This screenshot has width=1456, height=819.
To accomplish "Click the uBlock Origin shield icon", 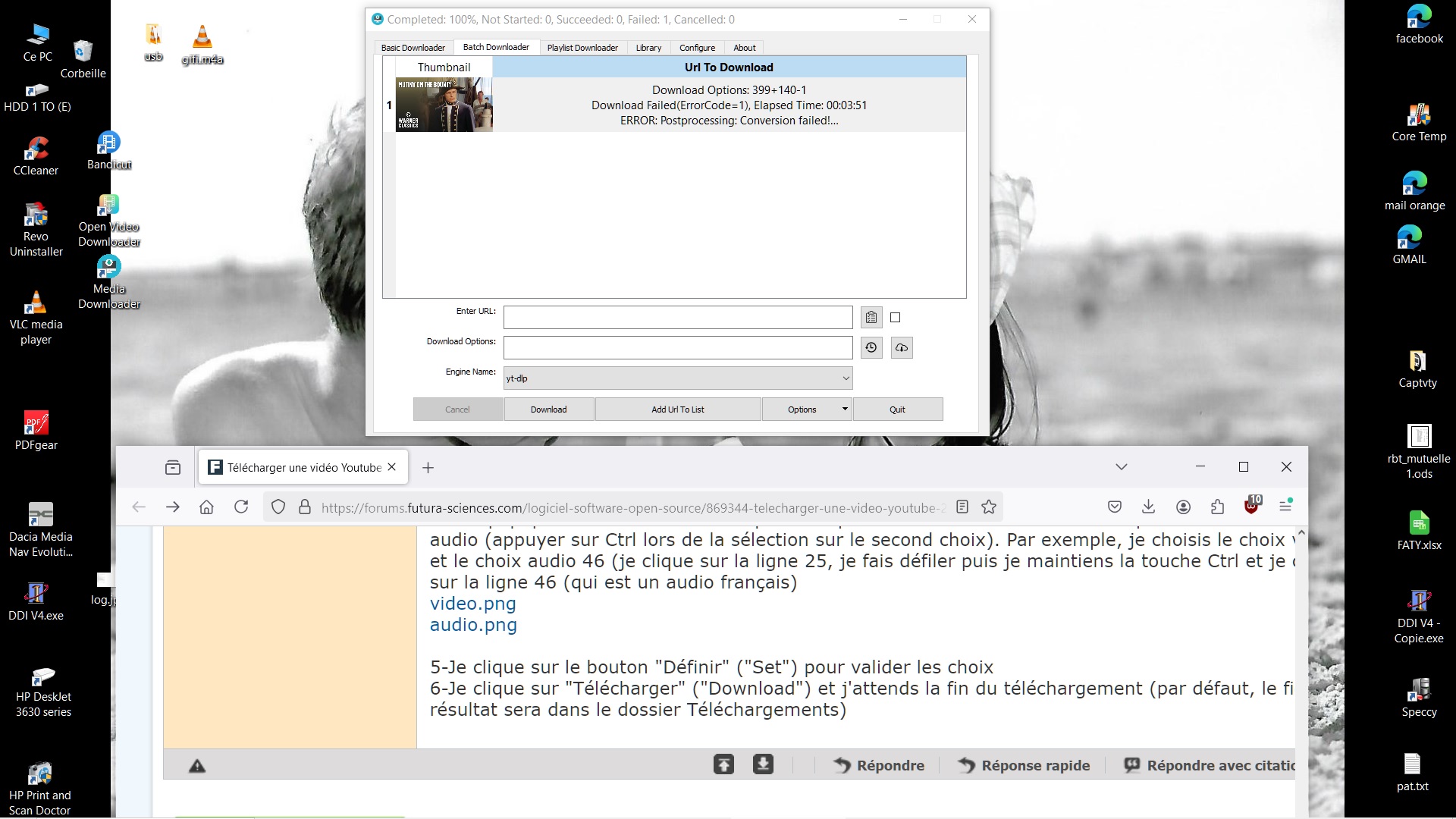I will pyautogui.click(x=1251, y=507).
